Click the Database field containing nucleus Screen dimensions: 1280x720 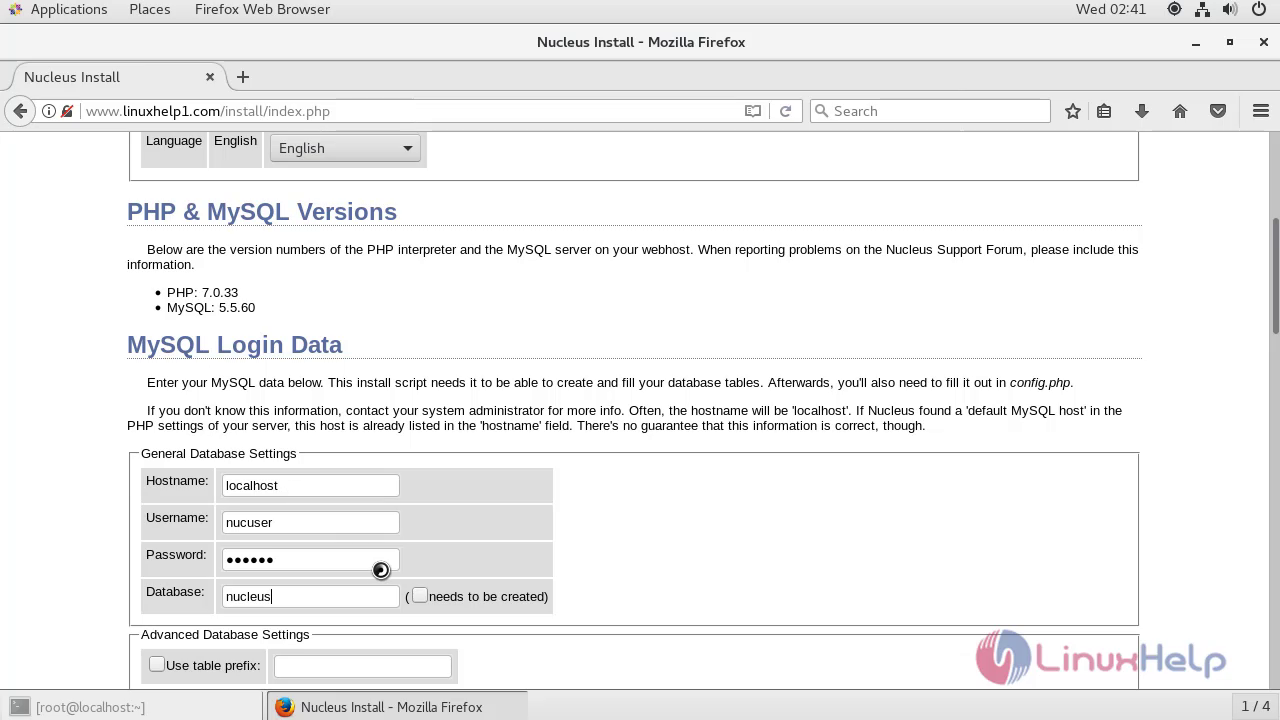310,596
